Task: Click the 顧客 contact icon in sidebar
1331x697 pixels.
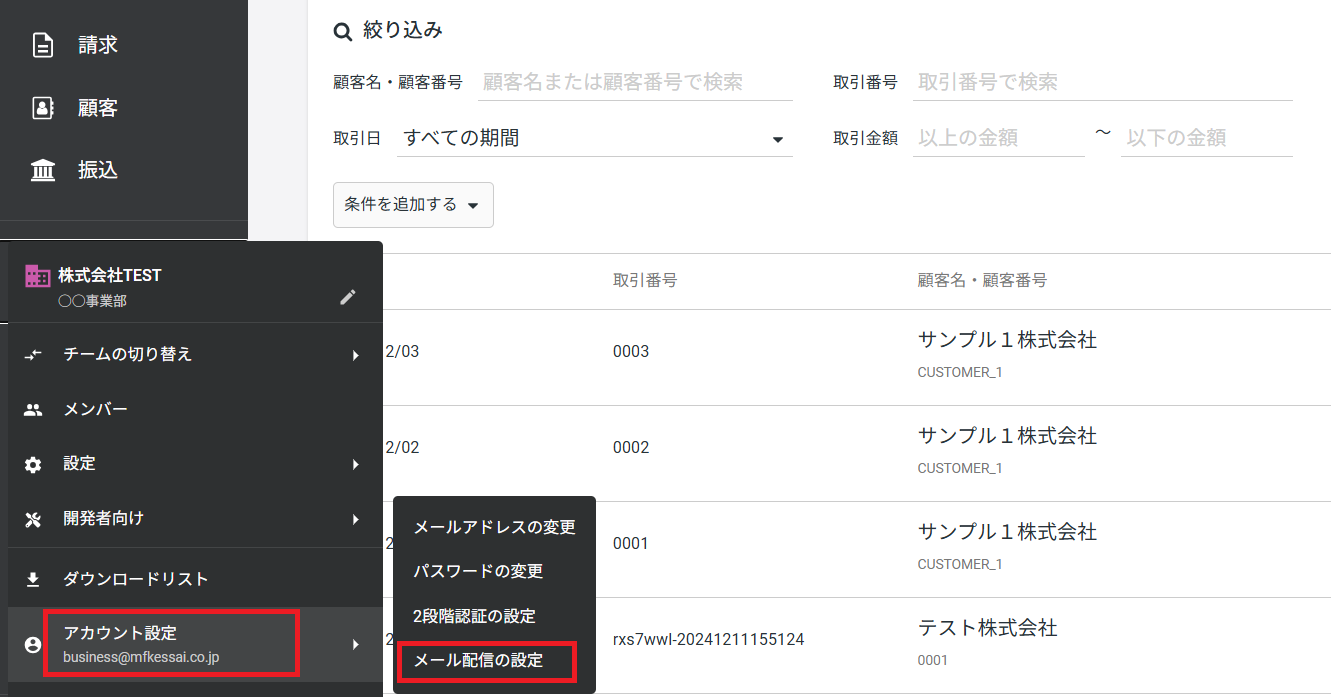Action: [43, 108]
